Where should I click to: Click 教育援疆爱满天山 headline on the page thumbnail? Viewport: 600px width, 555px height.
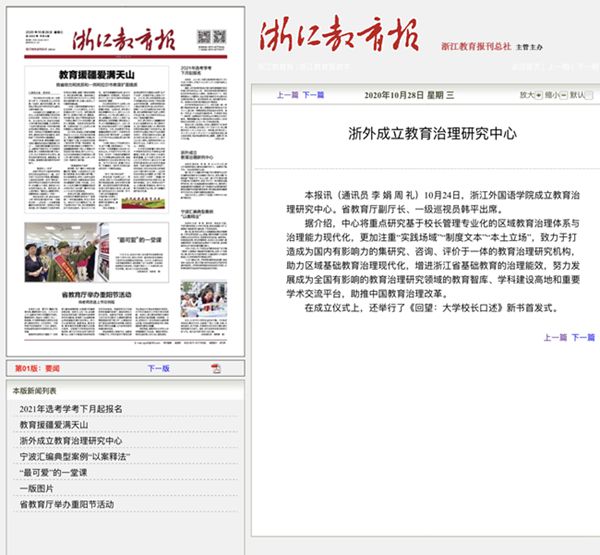click(98, 74)
